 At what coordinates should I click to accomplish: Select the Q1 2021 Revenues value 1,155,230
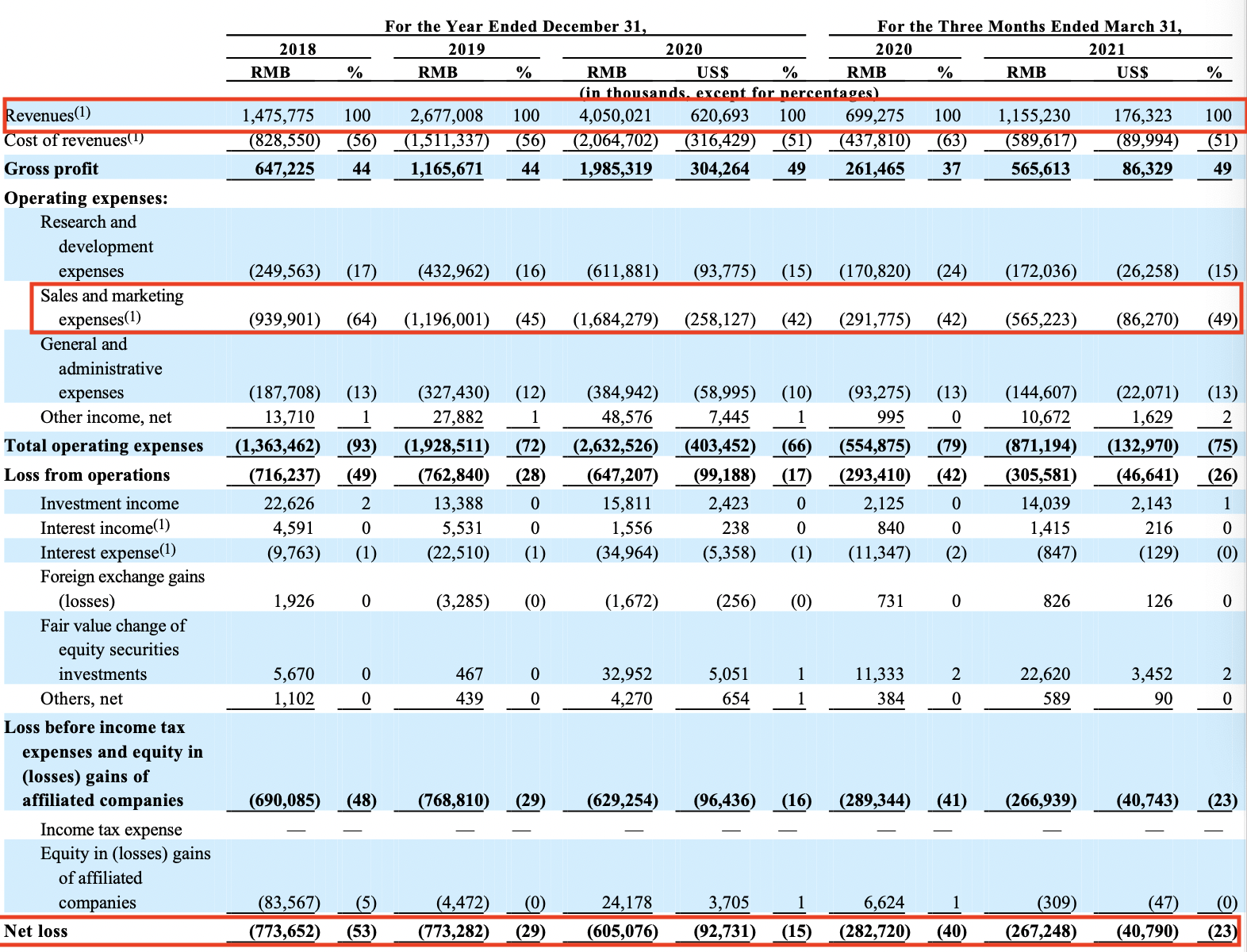[1034, 116]
